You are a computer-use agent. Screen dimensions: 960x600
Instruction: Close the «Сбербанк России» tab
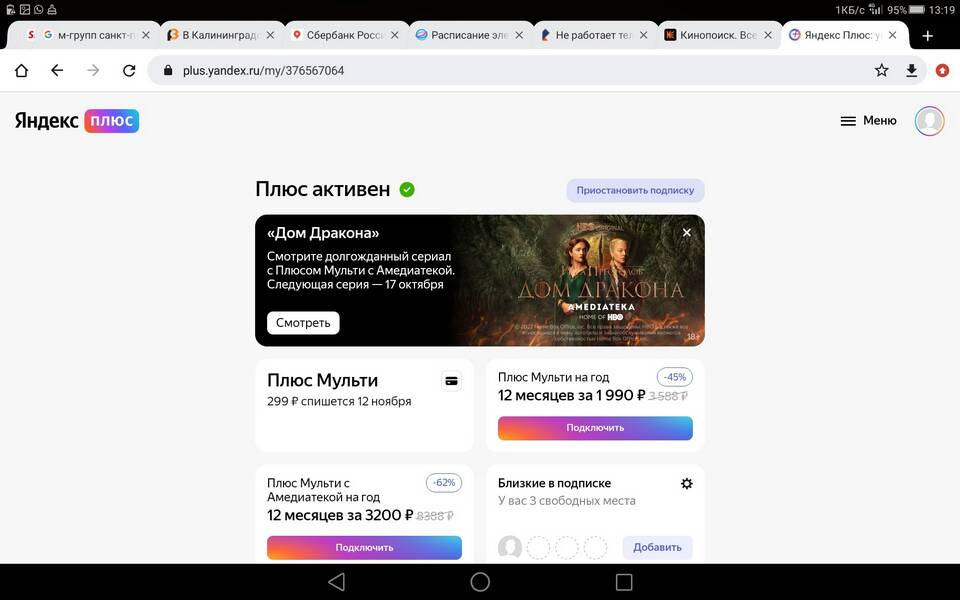click(395, 36)
